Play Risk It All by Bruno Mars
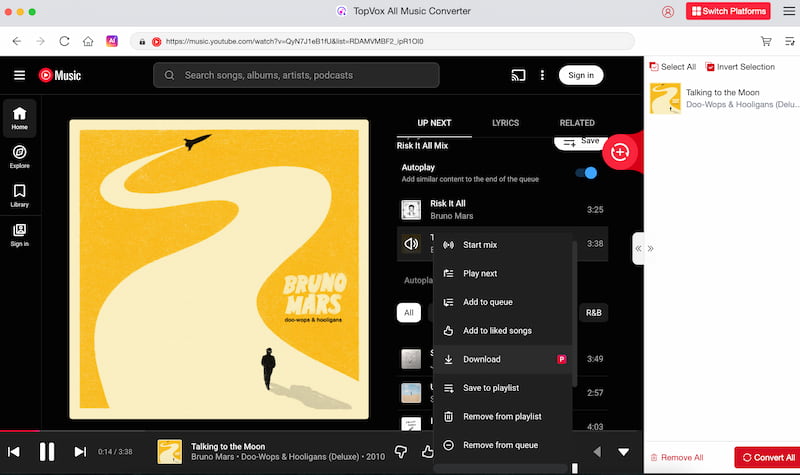The width and height of the screenshot is (800, 475). [502, 210]
